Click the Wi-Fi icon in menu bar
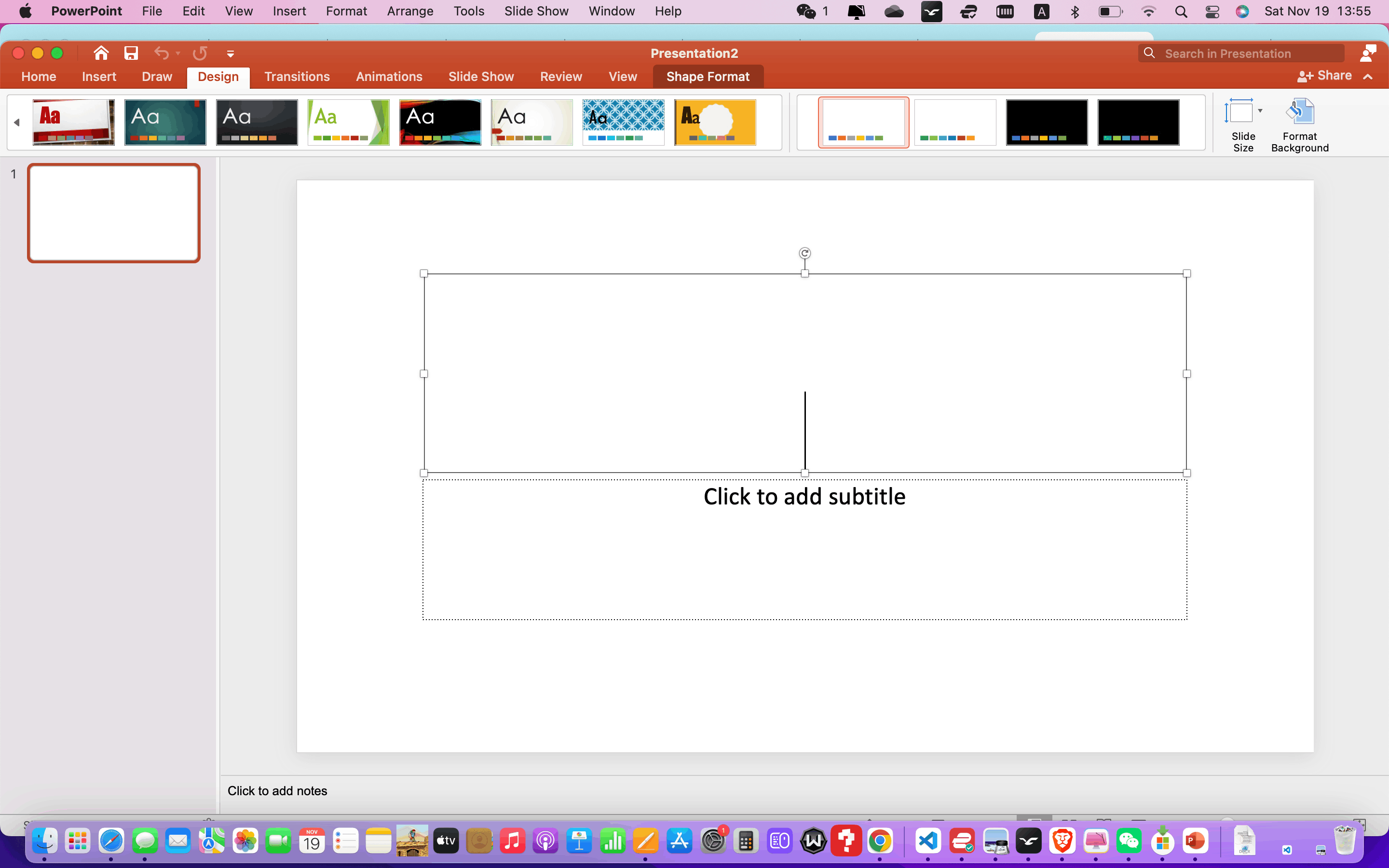Image resolution: width=1389 pixels, height=868 pixels. (1148, 12)
